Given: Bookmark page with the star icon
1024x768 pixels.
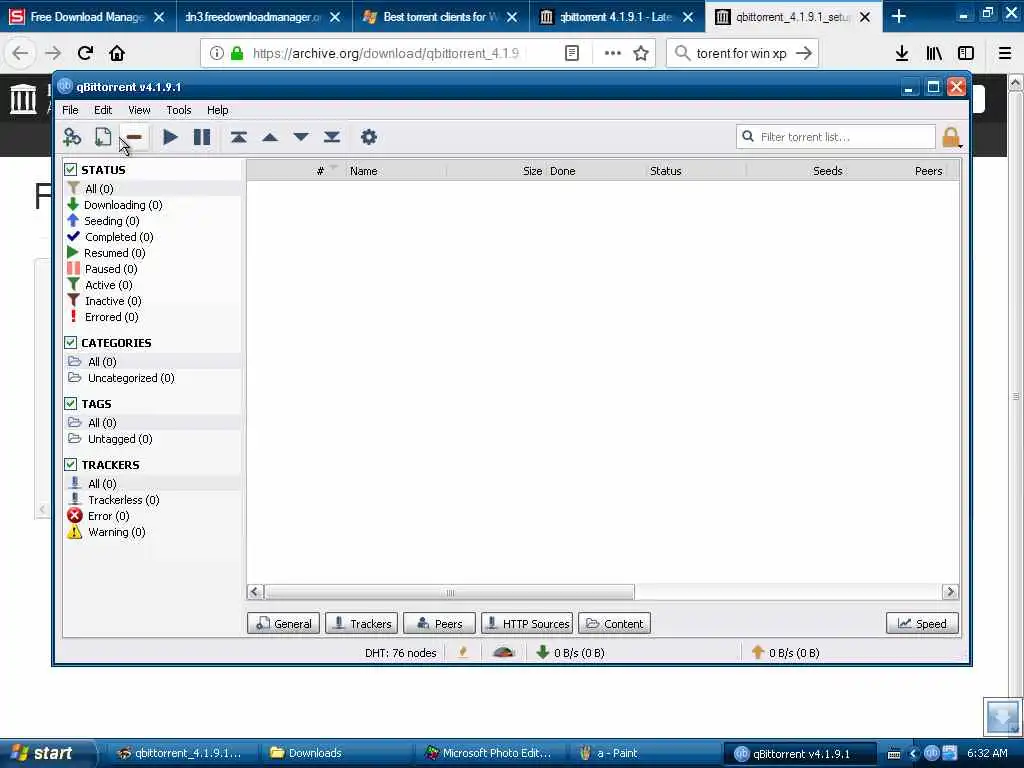Looking at the screenshot, I should (x=641, y=53).
